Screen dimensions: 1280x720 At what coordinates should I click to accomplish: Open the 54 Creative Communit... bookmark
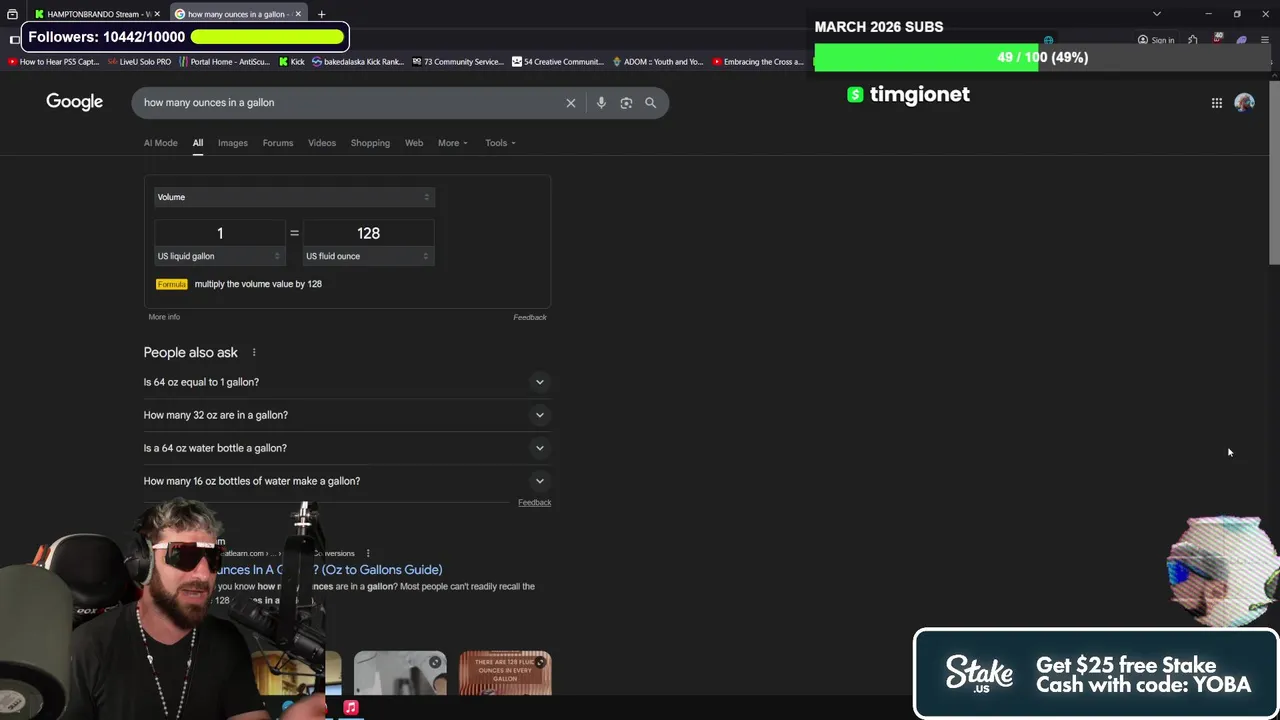coord(557,62)
